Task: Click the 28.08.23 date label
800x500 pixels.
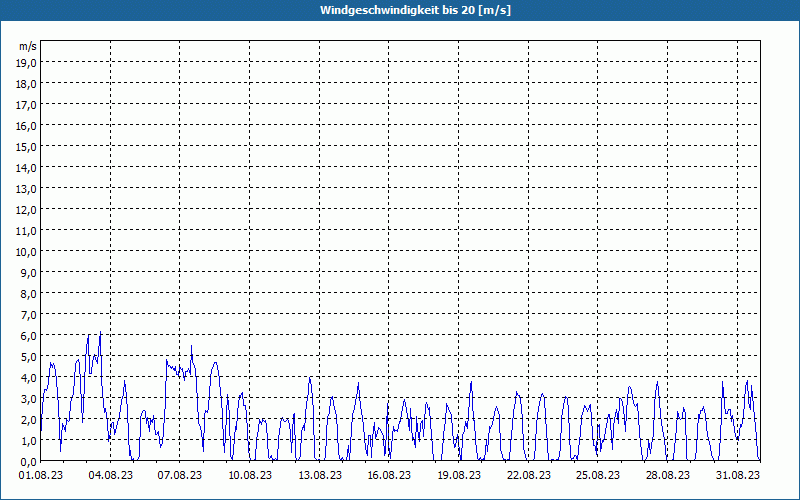Action: 668,475
